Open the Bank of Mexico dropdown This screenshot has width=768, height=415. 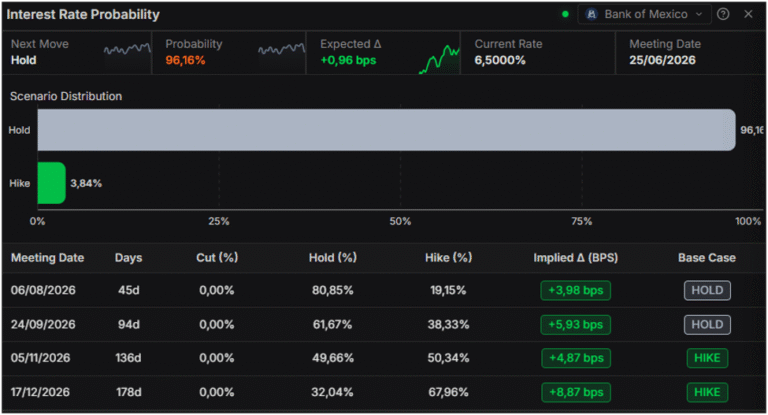[646, 14]
